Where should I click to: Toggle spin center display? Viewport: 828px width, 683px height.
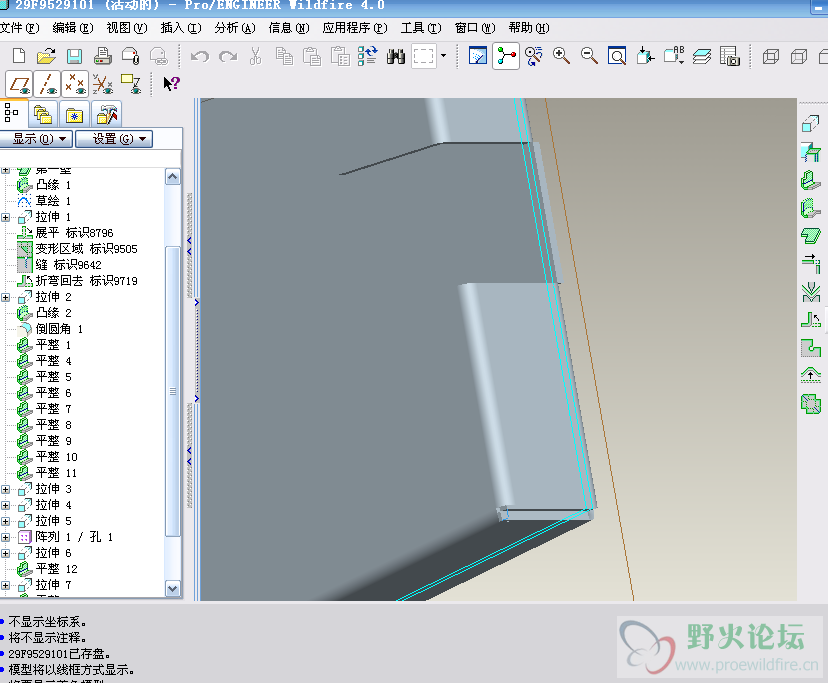pyautogui.click(x=506, y=56)
